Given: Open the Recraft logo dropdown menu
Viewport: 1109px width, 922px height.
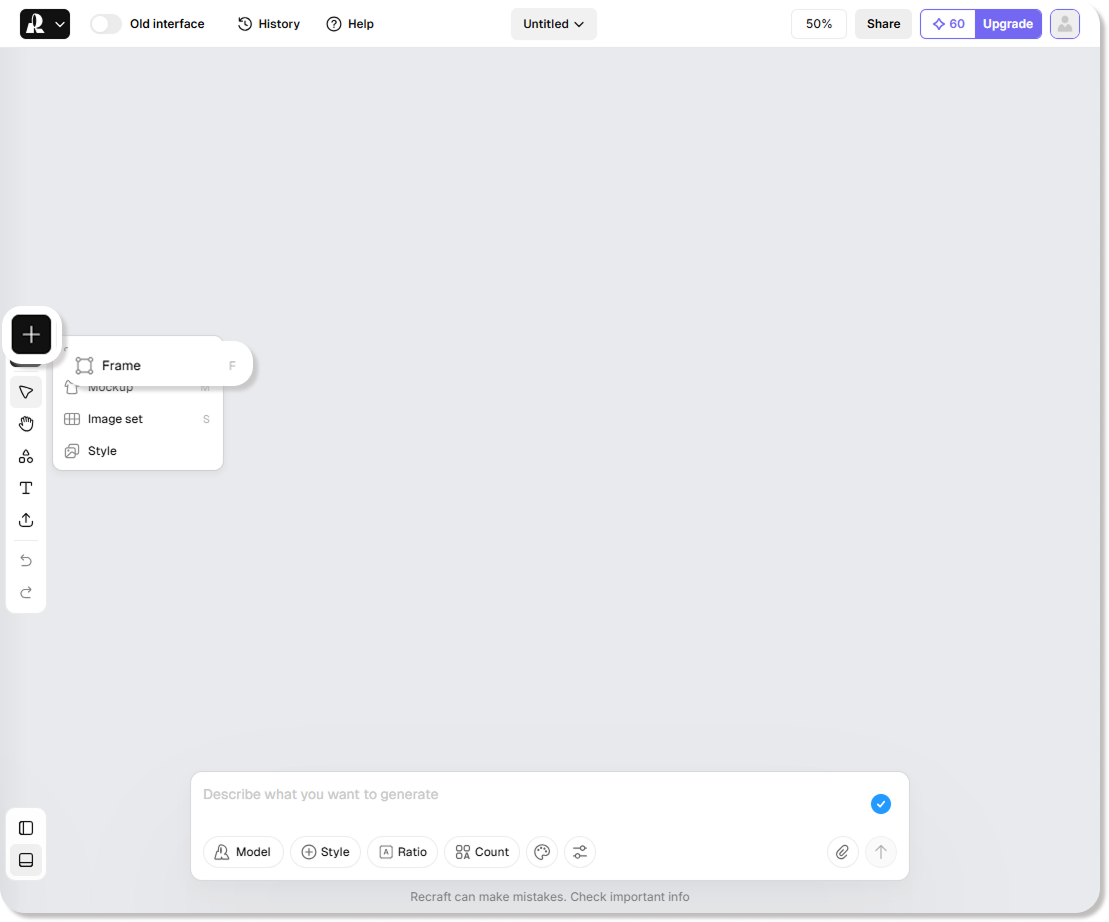Looking at the screenshot, I should 45,24.
